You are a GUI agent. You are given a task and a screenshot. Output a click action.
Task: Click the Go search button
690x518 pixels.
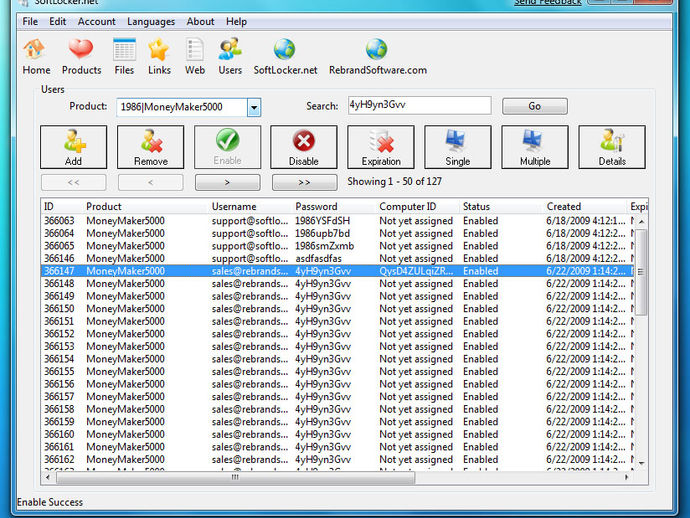coord(535,106)
